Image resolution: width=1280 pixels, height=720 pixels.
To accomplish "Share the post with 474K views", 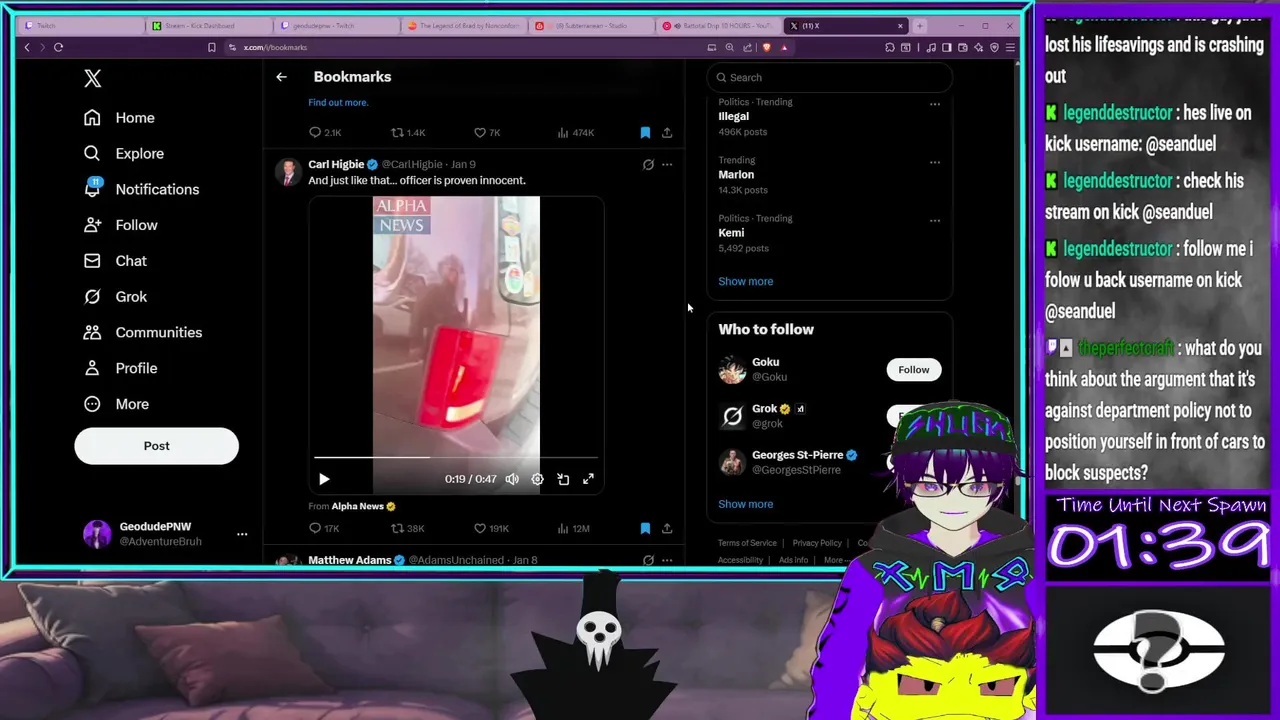I will [667, 133].
